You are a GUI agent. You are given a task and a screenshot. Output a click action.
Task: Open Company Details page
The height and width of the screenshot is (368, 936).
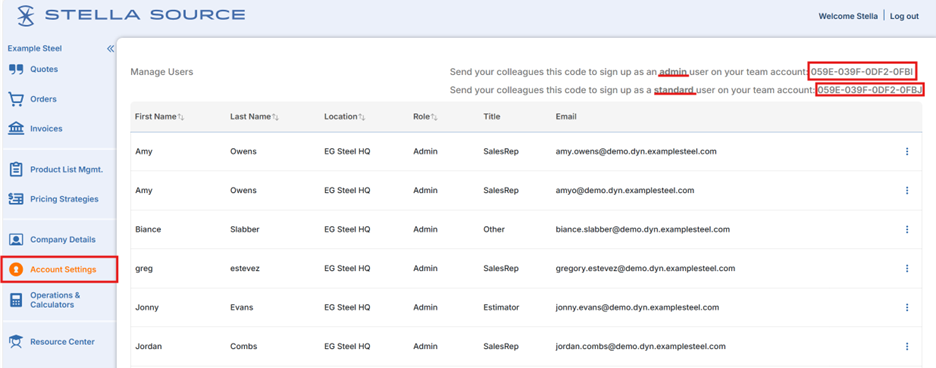click(63, 240)
